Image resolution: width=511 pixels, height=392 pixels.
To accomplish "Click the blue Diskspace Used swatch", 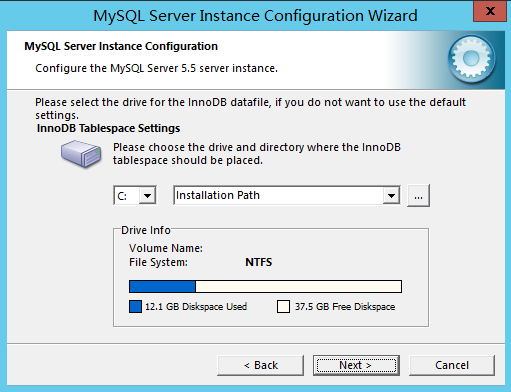I will [x=135, y=307].
